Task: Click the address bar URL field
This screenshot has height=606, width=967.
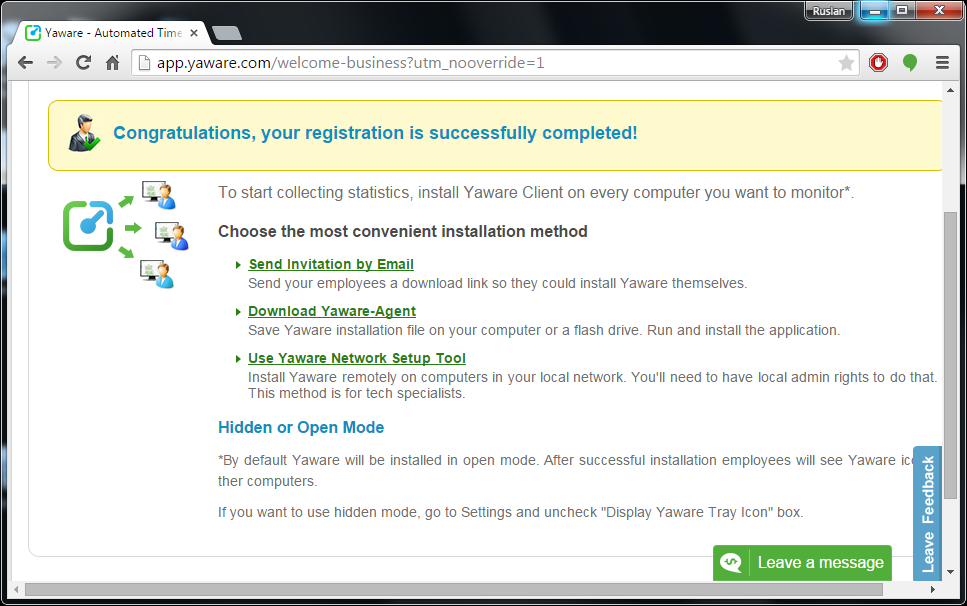Action: click(x=480, y=63)
